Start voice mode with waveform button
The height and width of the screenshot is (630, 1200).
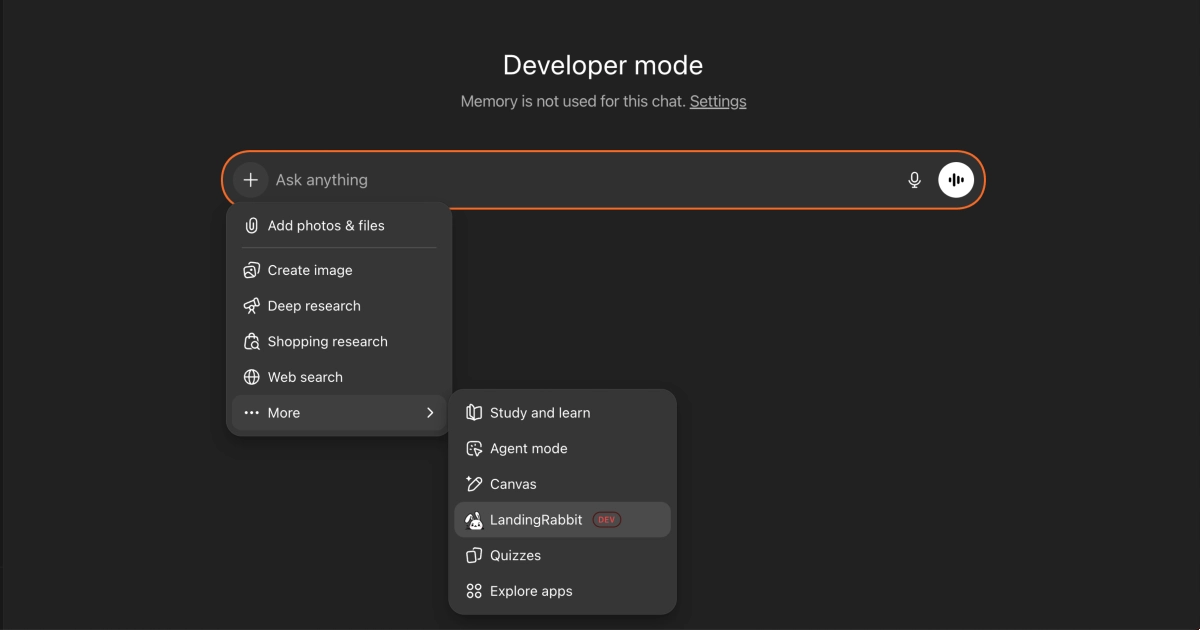click(x=956, y=180)
